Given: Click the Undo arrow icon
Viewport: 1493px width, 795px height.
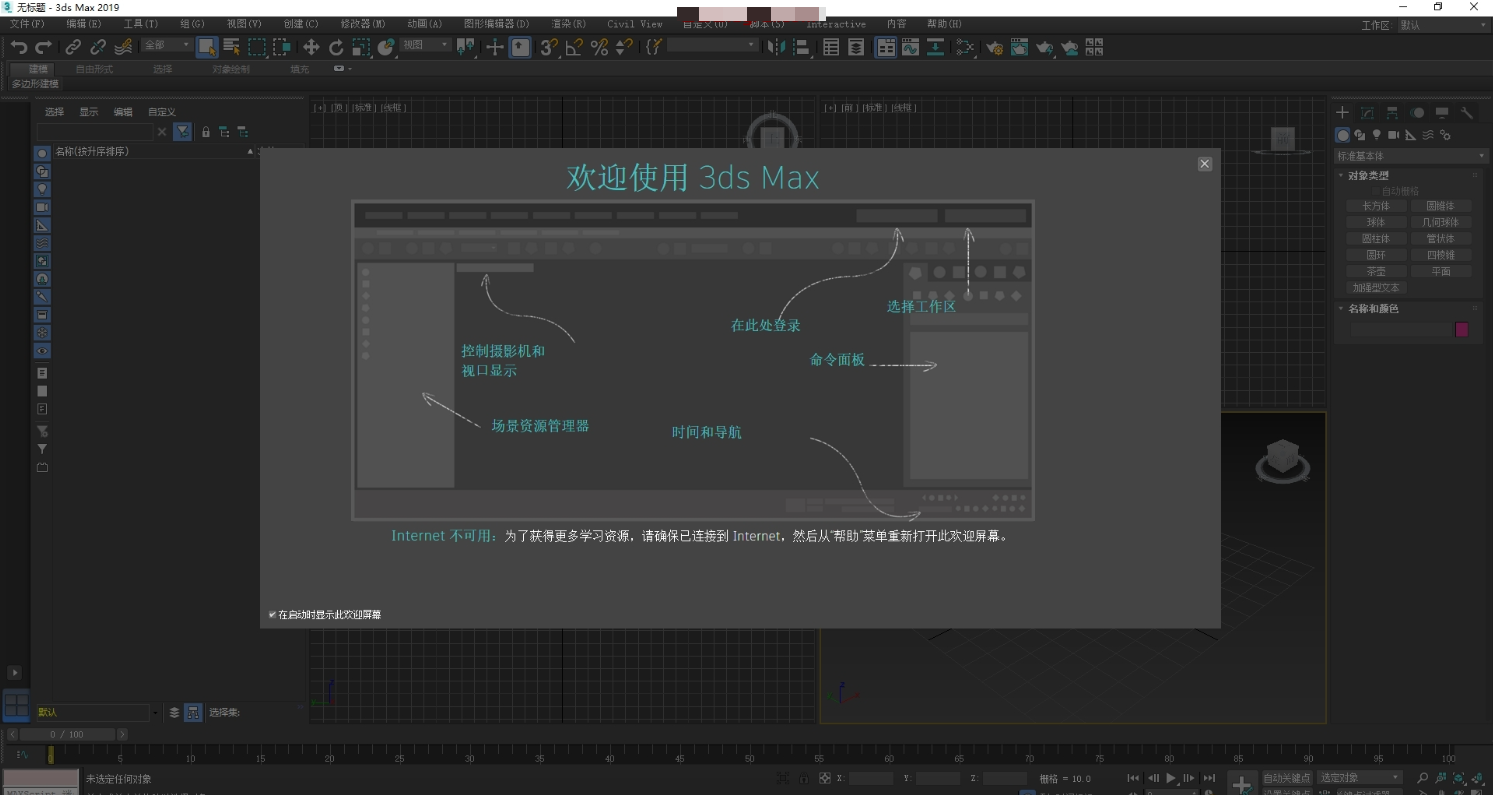Looking at the screenshot, I should (x=19, y=47).
